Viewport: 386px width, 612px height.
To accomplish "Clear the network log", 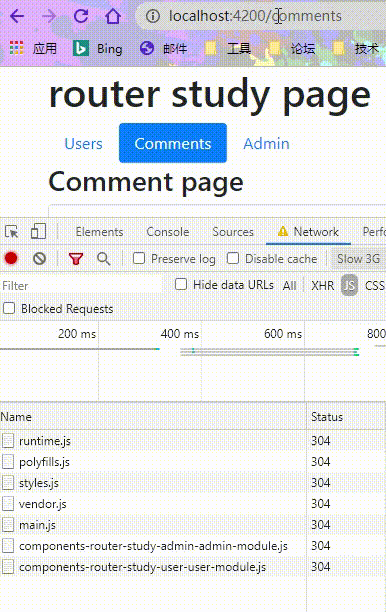I will (39, 258).
